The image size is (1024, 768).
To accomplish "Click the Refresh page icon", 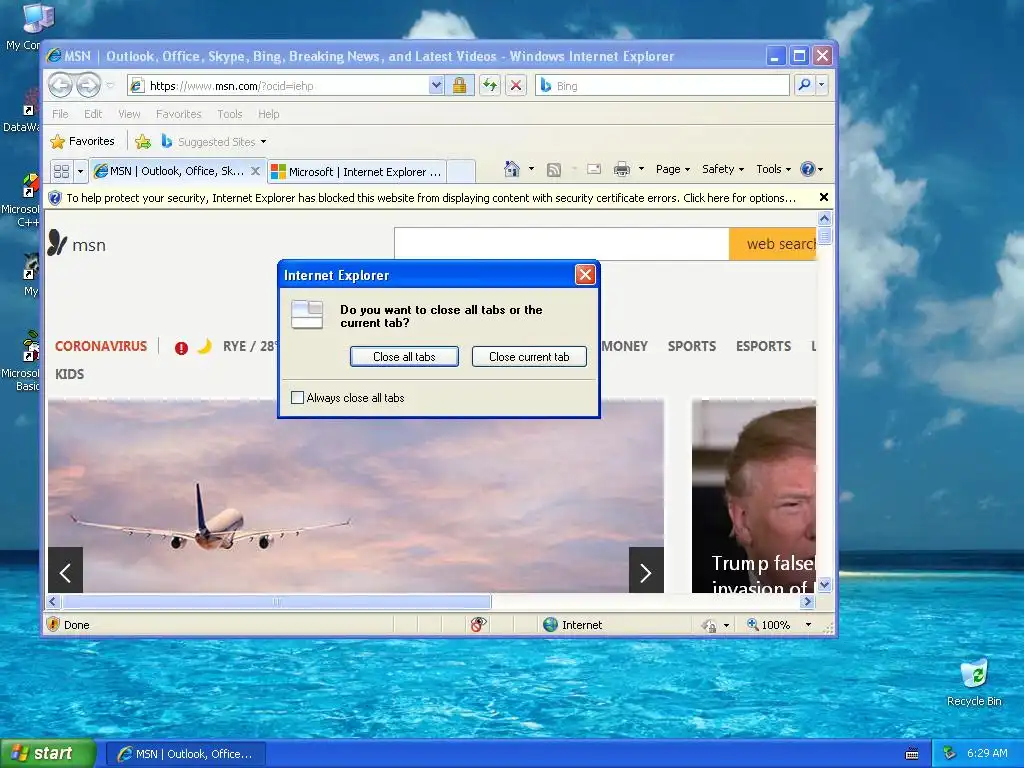I will (489, 86).
